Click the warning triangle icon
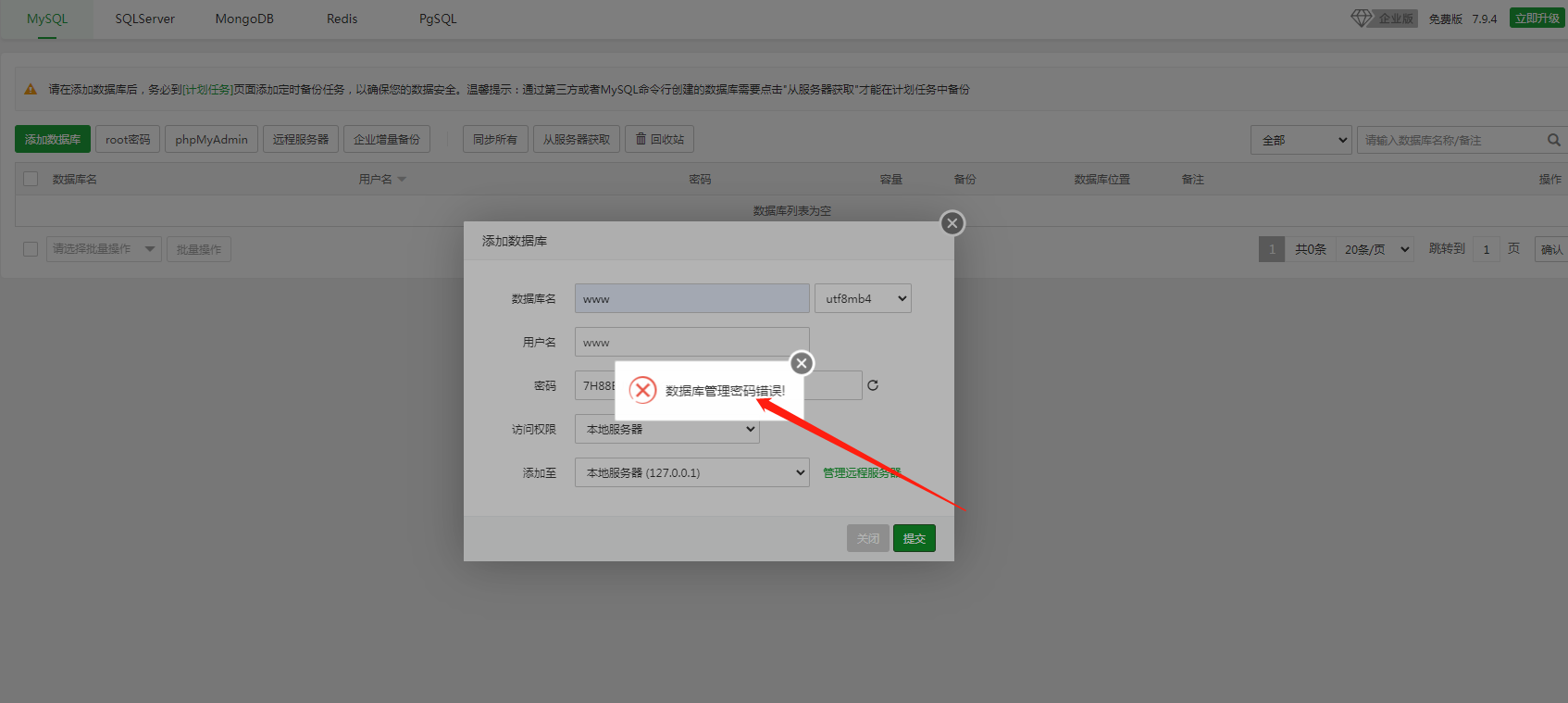The width and height of the screenshot is (1568, 703). [31, 89]
